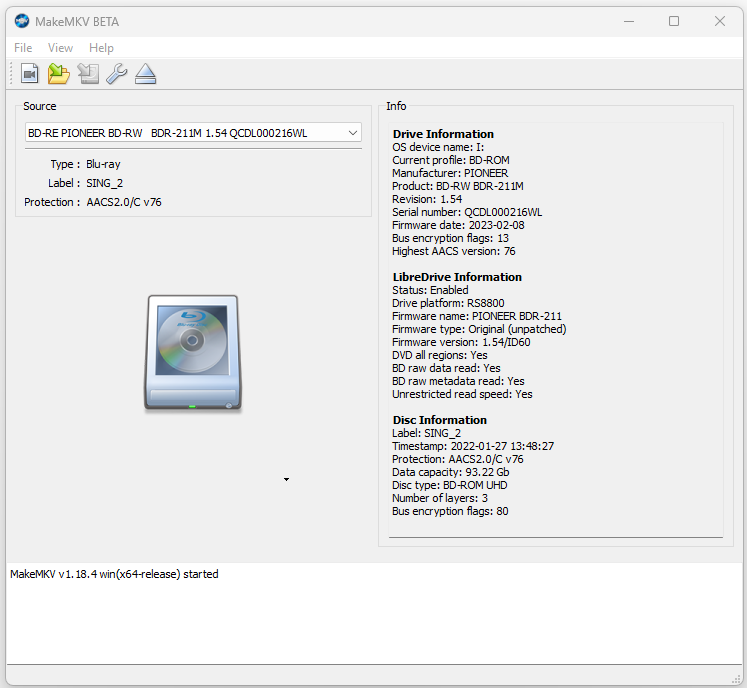This screenshot has width=747, height=688.
Task: Click the 'Protection : AACS2.0/C v76' source text
Action: 93,202
